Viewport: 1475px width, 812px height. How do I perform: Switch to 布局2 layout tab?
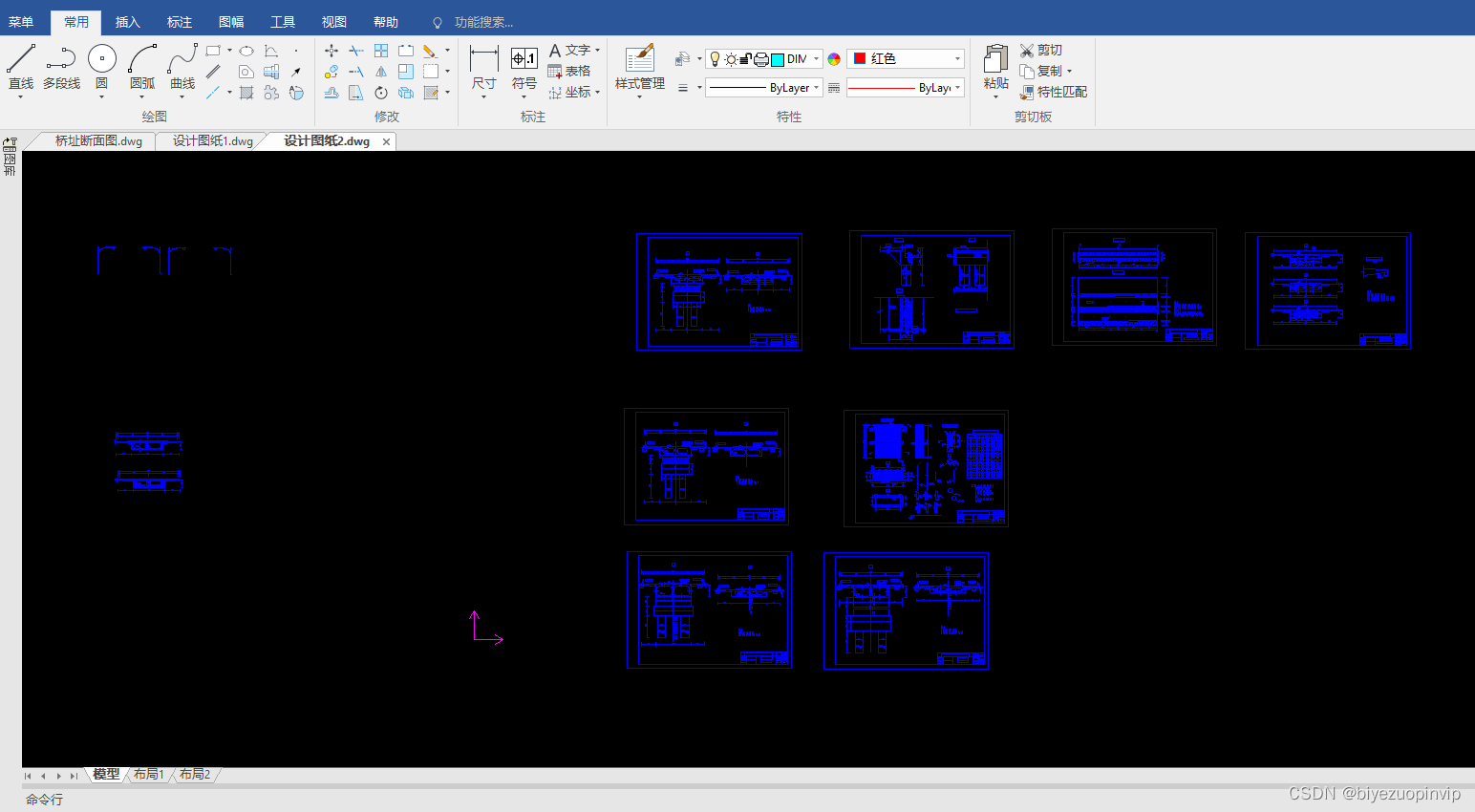(195, 775)
